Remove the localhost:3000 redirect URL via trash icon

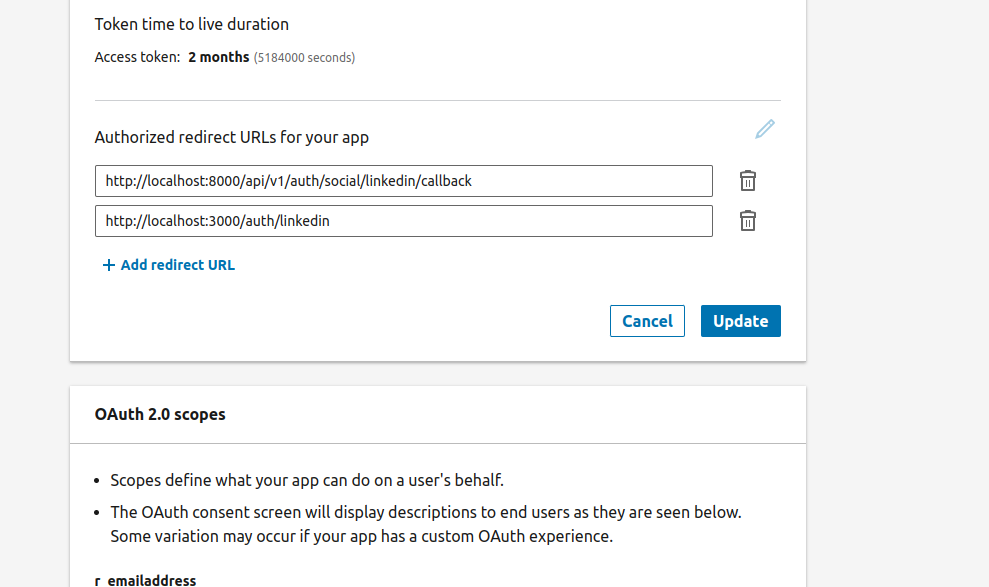tap(747, 221)
